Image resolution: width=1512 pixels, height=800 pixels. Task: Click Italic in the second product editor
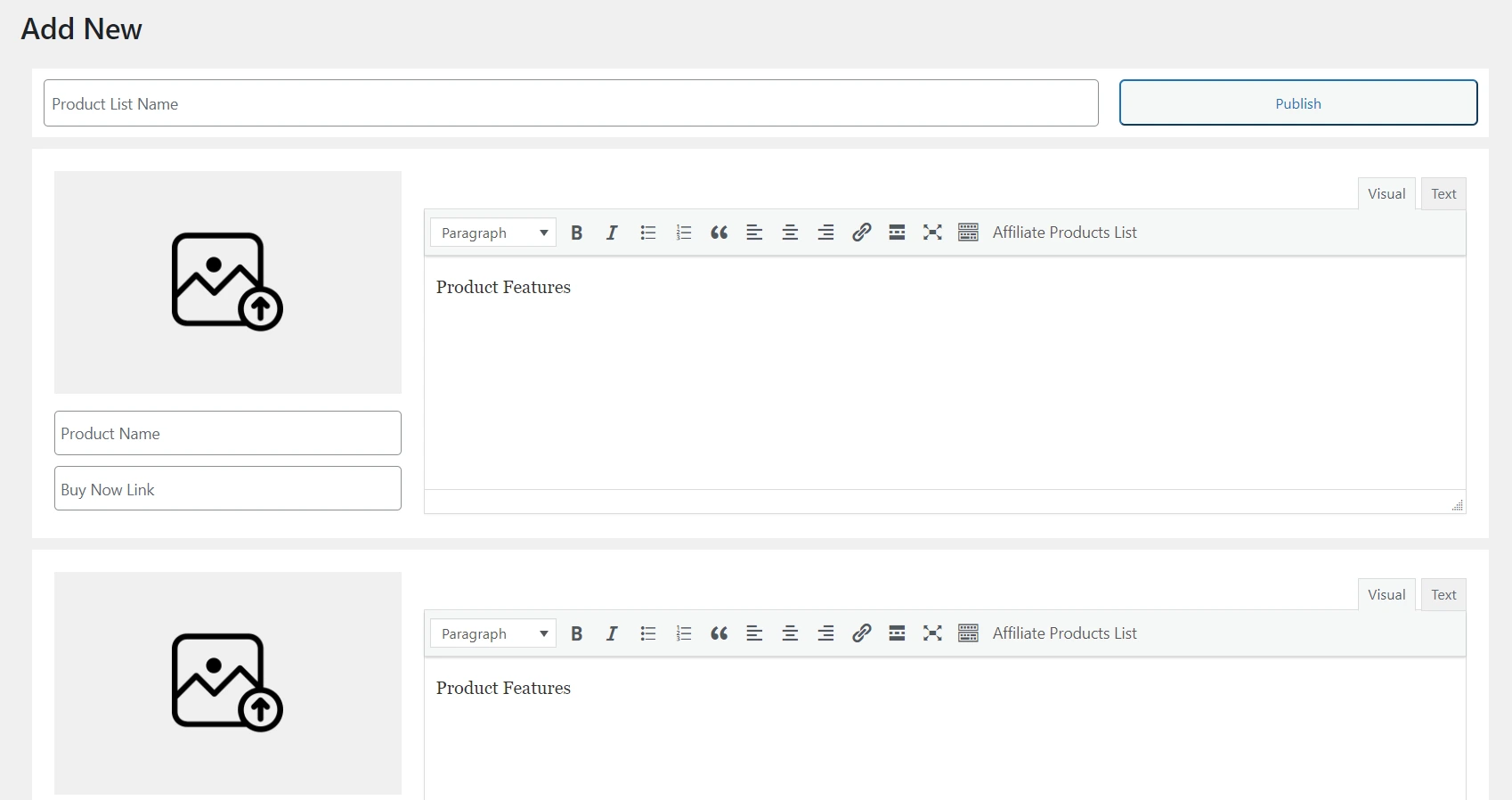point(612,633)
